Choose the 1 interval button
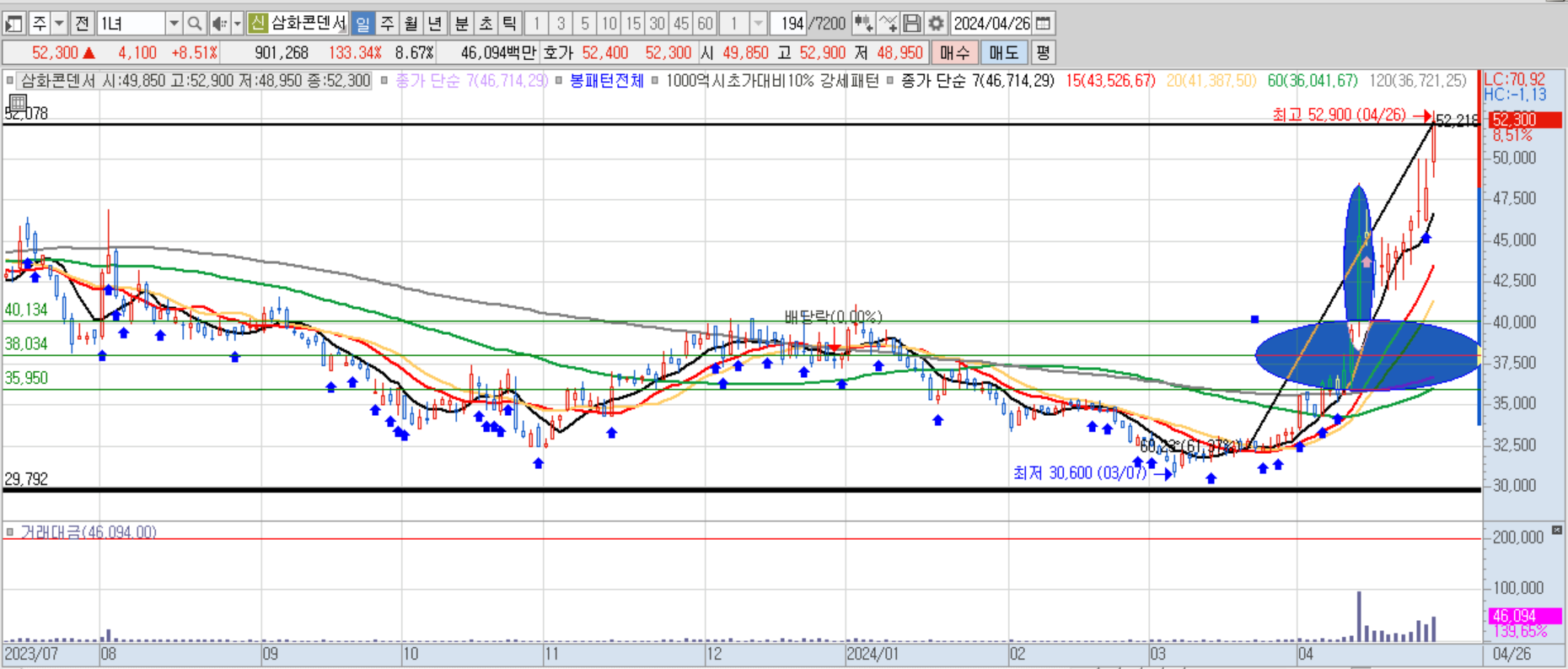Screen dimensions: 1568x669 tap(537, 24)
